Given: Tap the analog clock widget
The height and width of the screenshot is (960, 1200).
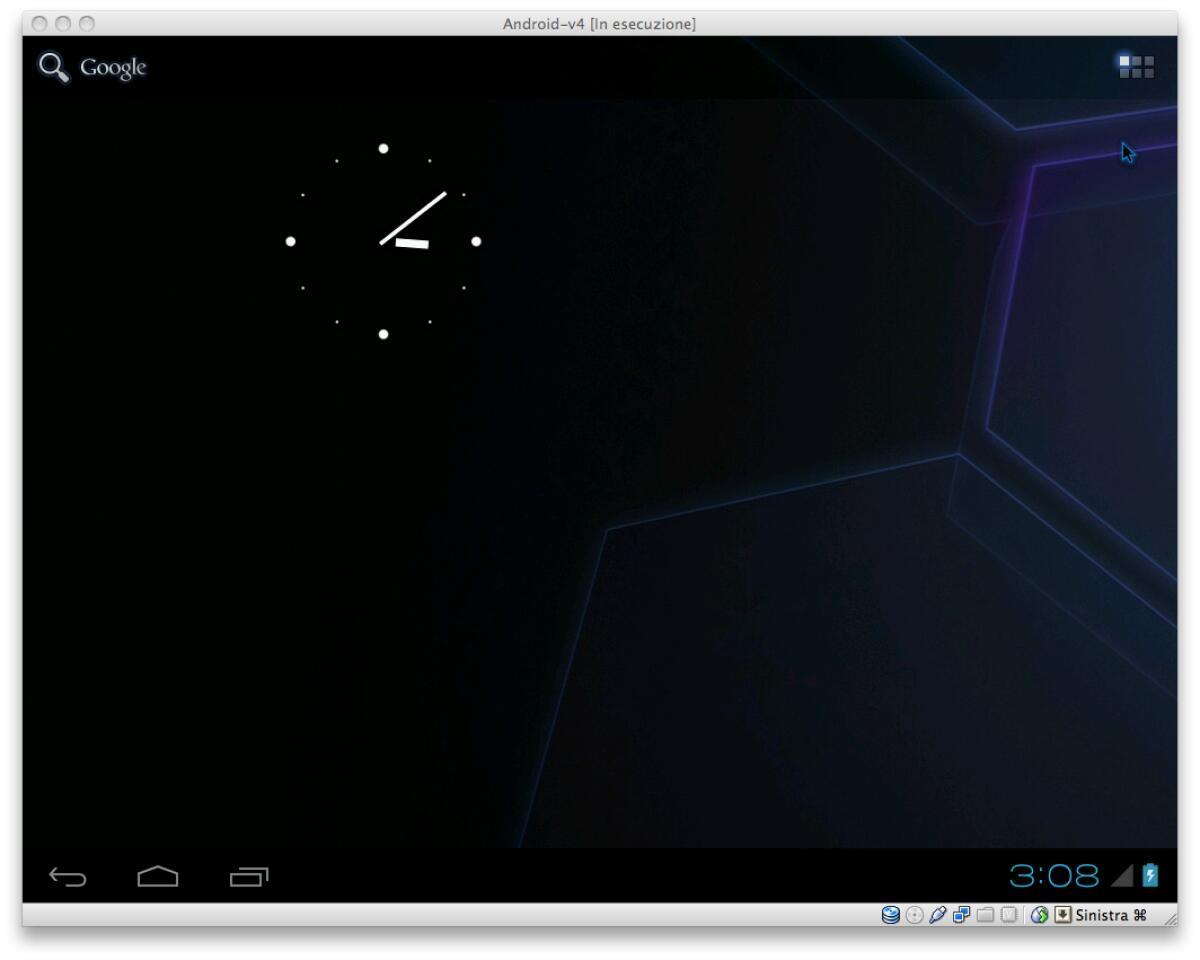Looking at the screenshot, I should pyautogui.click(x=383, y=240).
